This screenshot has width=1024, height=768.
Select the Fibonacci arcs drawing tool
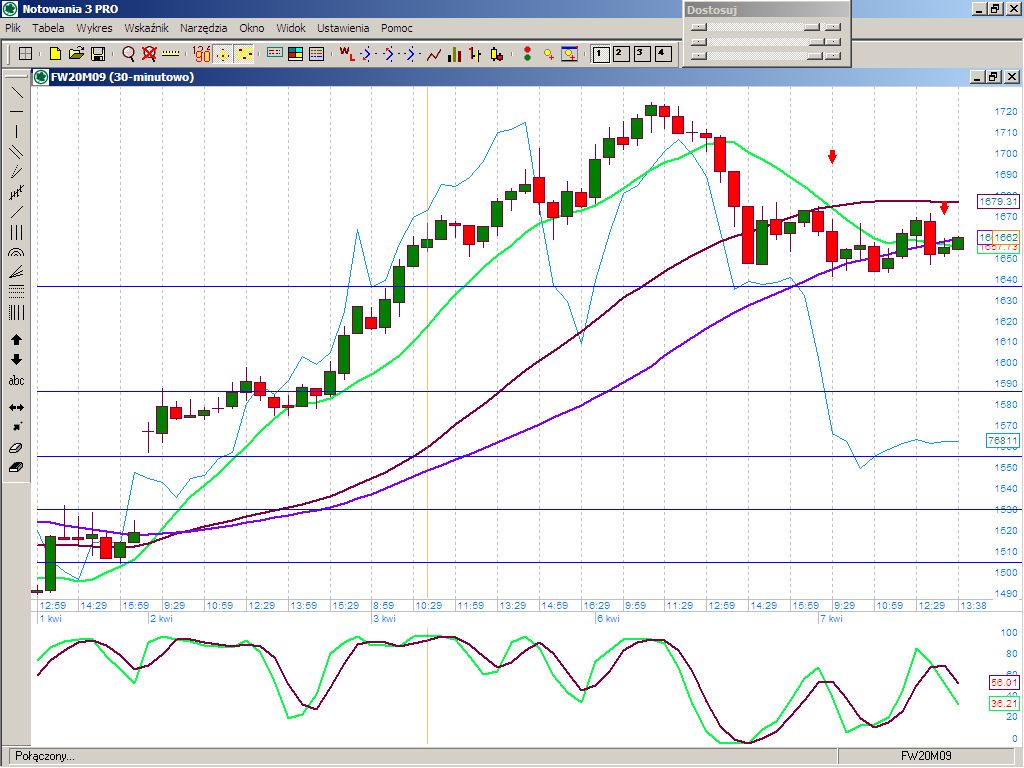coord(16,253)
